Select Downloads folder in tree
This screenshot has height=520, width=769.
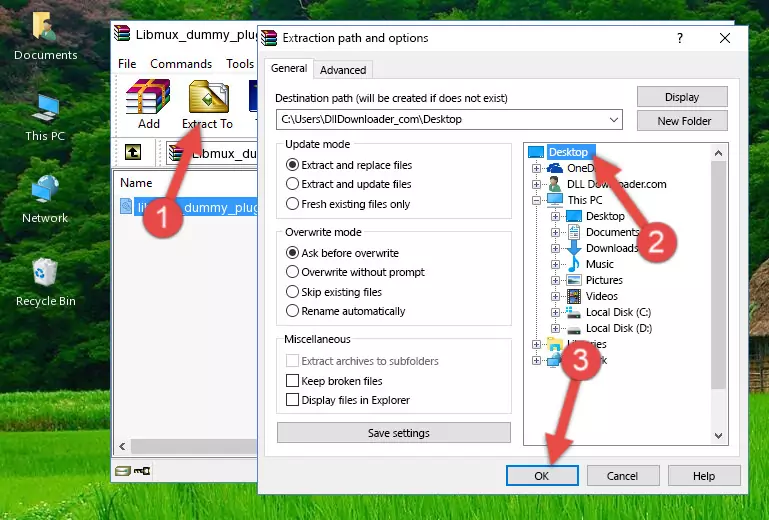[x=612, y=248]
